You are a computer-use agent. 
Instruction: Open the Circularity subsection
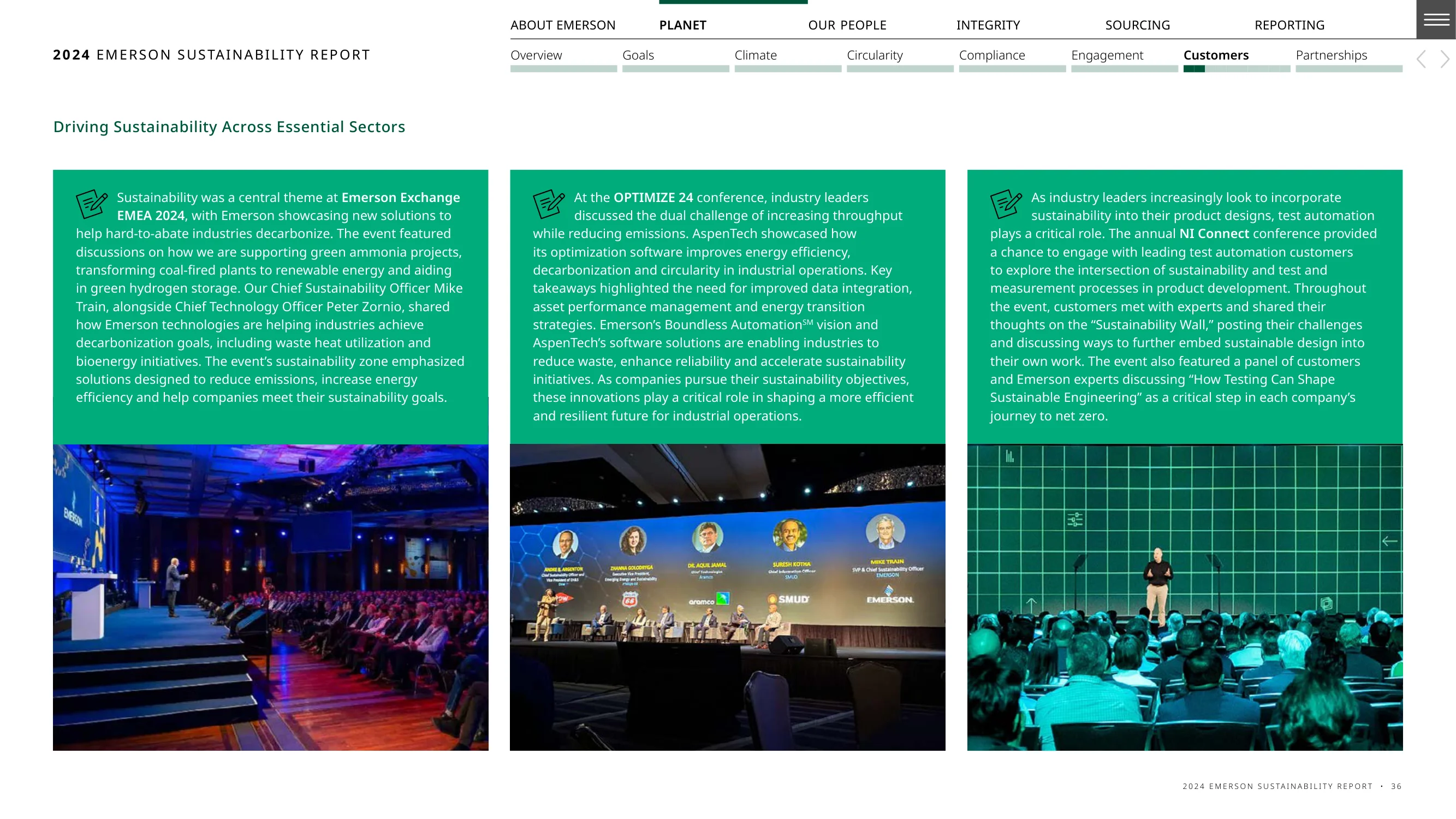(x=875, y=55)
